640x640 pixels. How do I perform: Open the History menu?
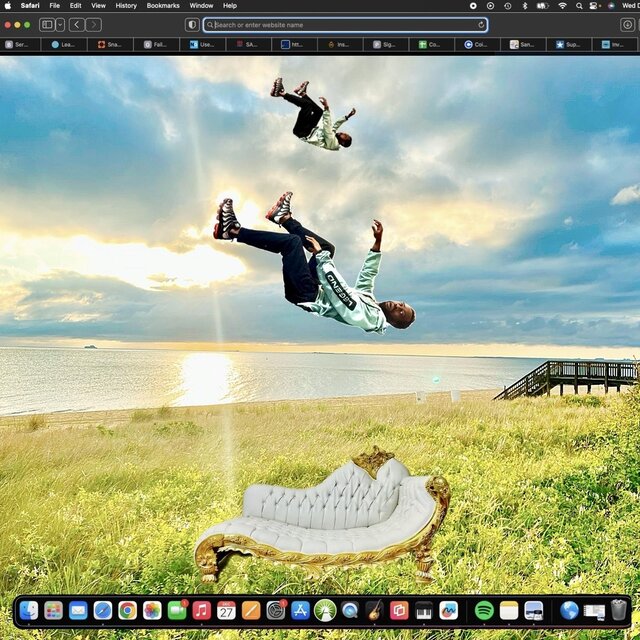pos(126,6)
